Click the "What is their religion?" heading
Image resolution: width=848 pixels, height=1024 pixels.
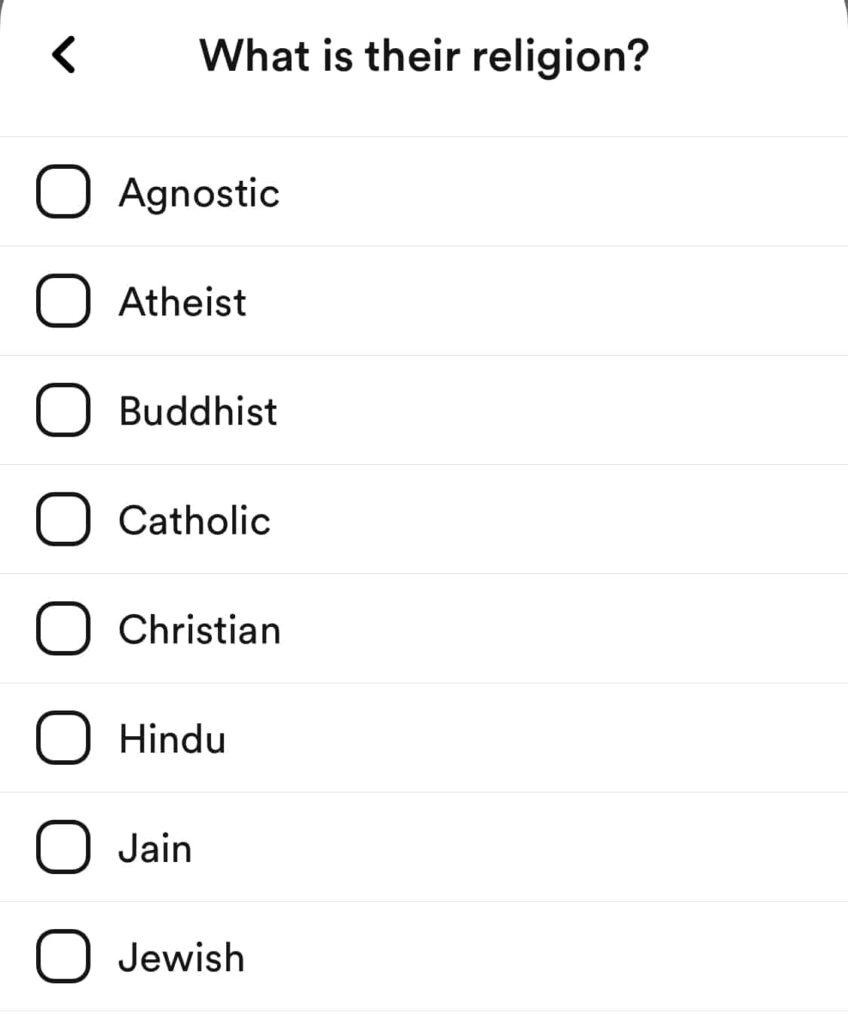point(424,55)
